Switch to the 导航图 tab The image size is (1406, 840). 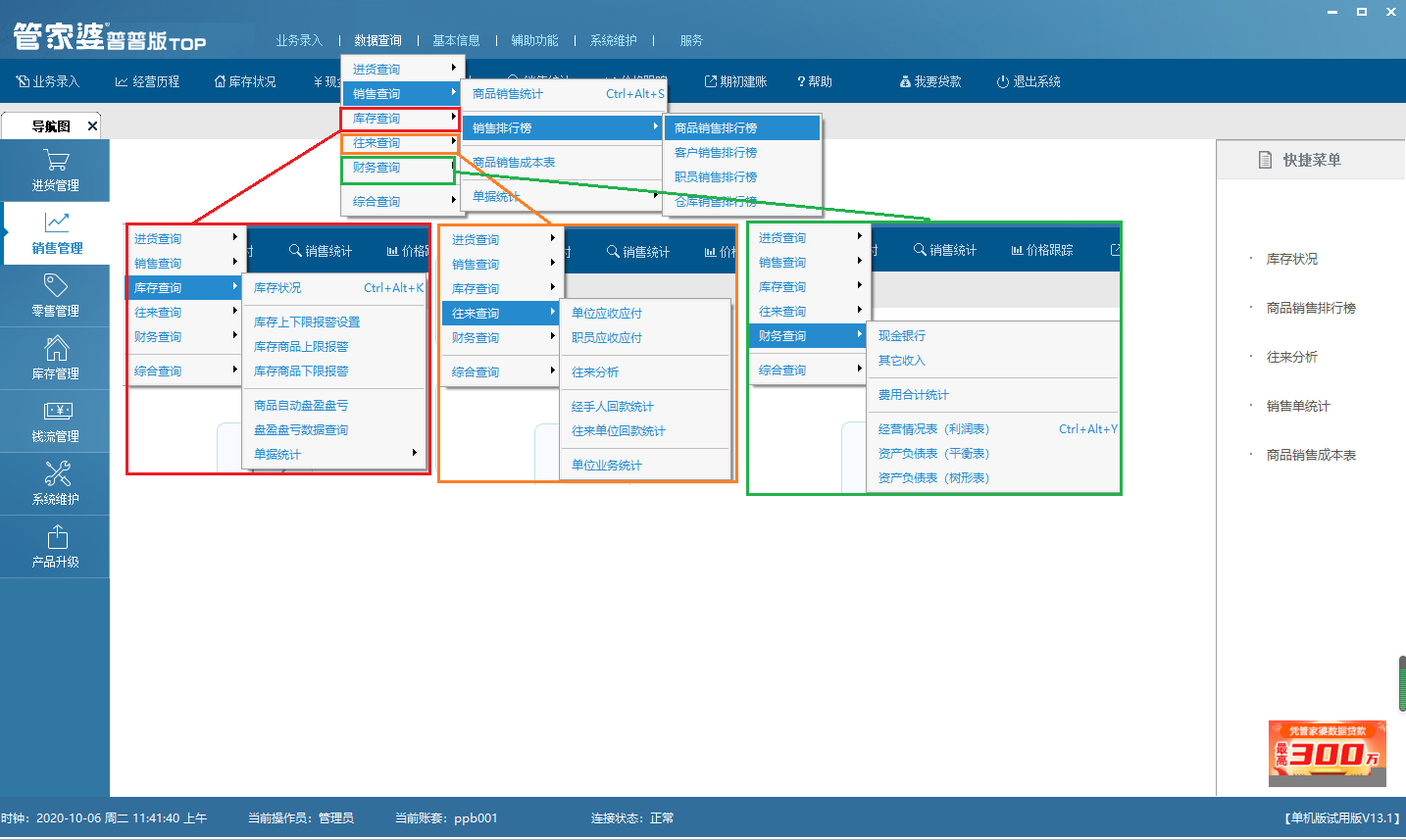(x=51, y=125)
